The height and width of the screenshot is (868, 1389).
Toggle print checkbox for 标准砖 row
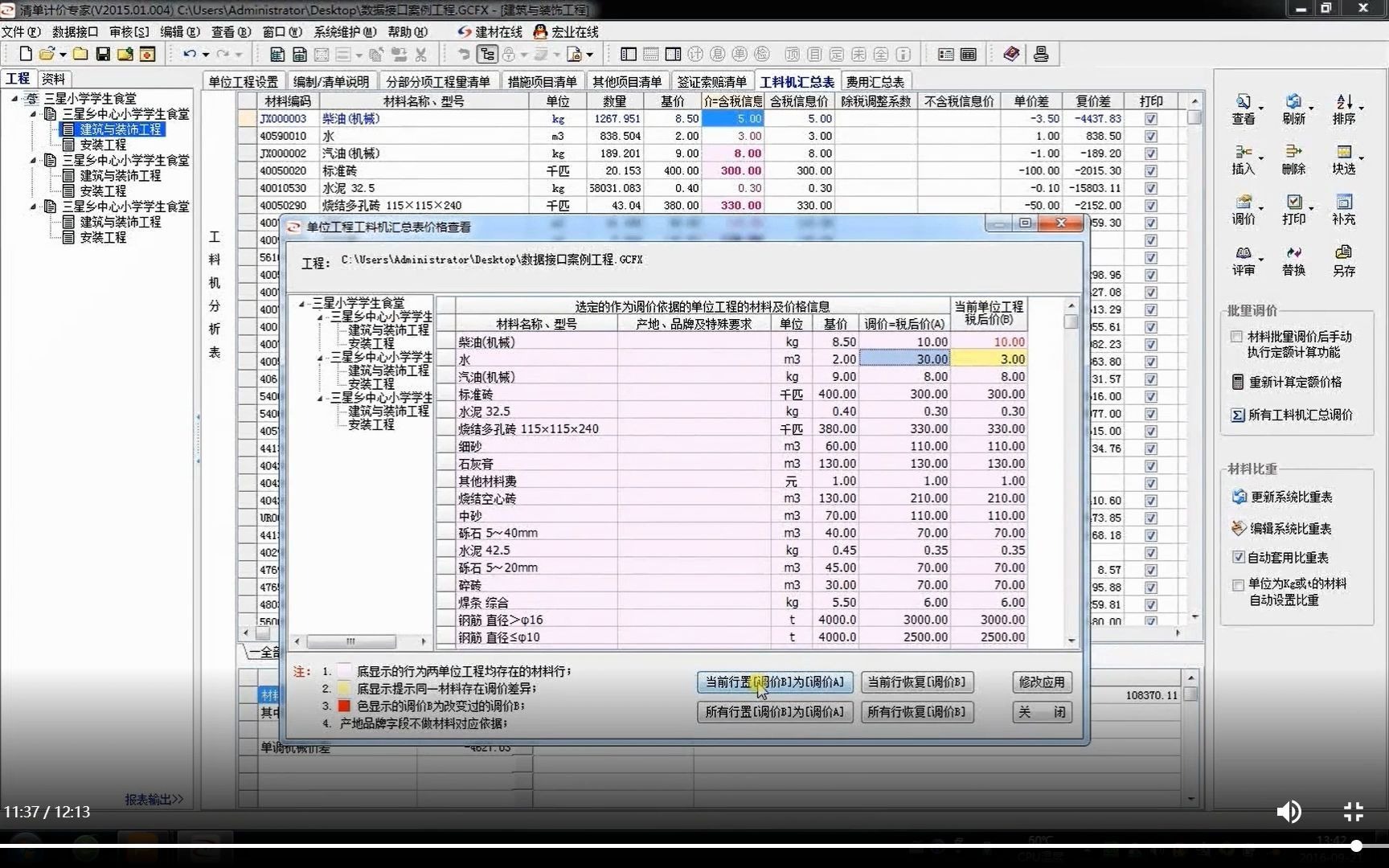tap(1151, 171)
